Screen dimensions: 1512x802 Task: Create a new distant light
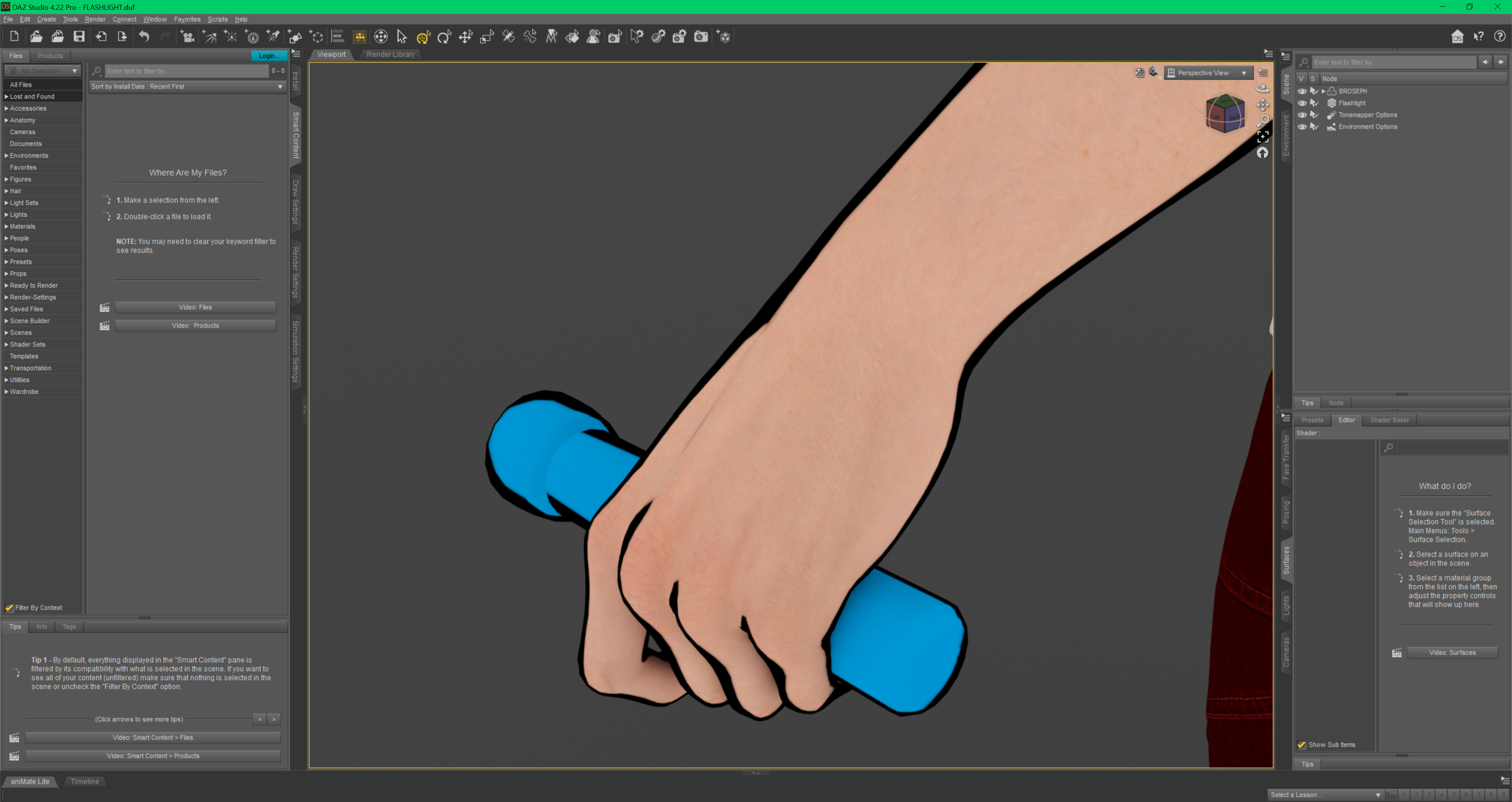pyautogui.click(x=209, y=36)
